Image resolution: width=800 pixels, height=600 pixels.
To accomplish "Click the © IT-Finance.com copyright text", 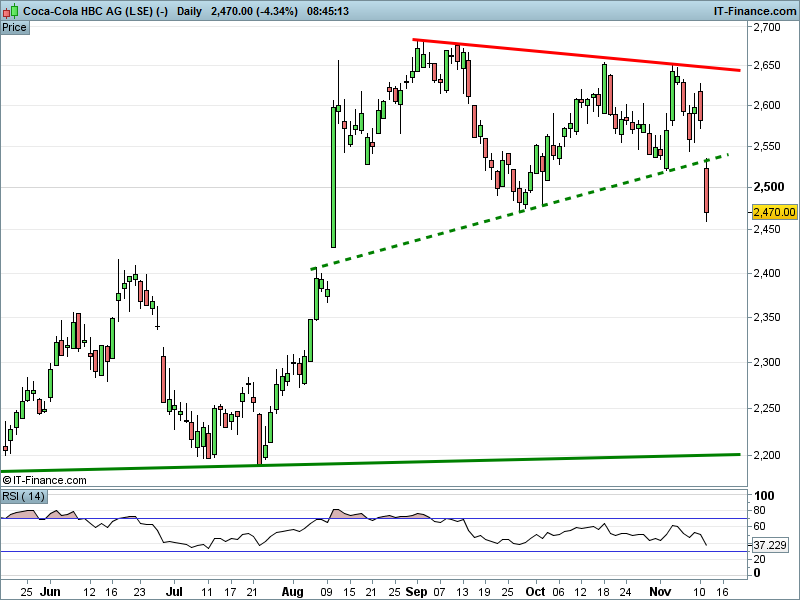I will [x=44, y=480].
